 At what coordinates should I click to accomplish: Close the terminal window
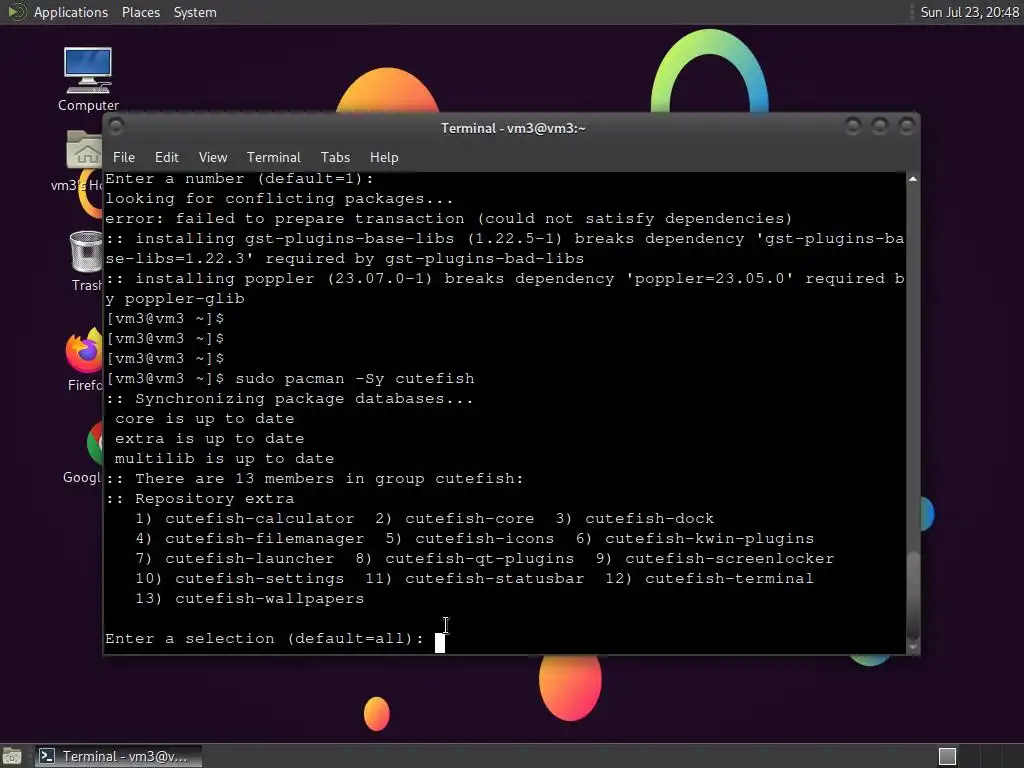point(906,126)
